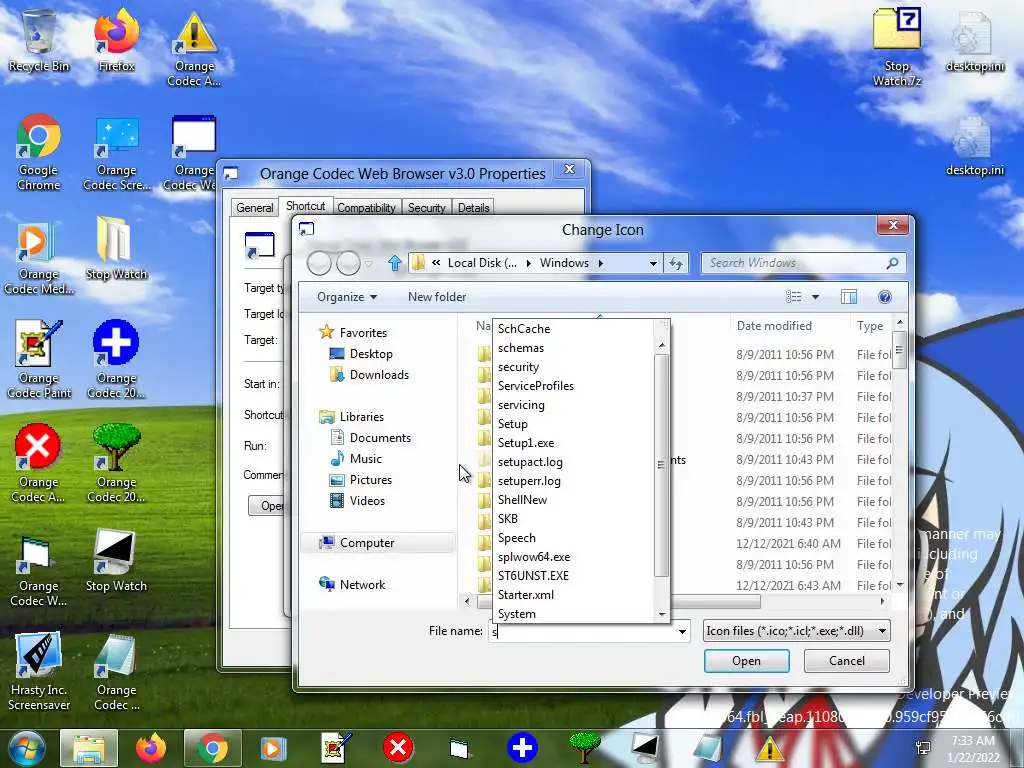This screenshot has height=768, width=1024.
Task: Select the Stop Watch folder icon on desktop
Action: [116, 248]
